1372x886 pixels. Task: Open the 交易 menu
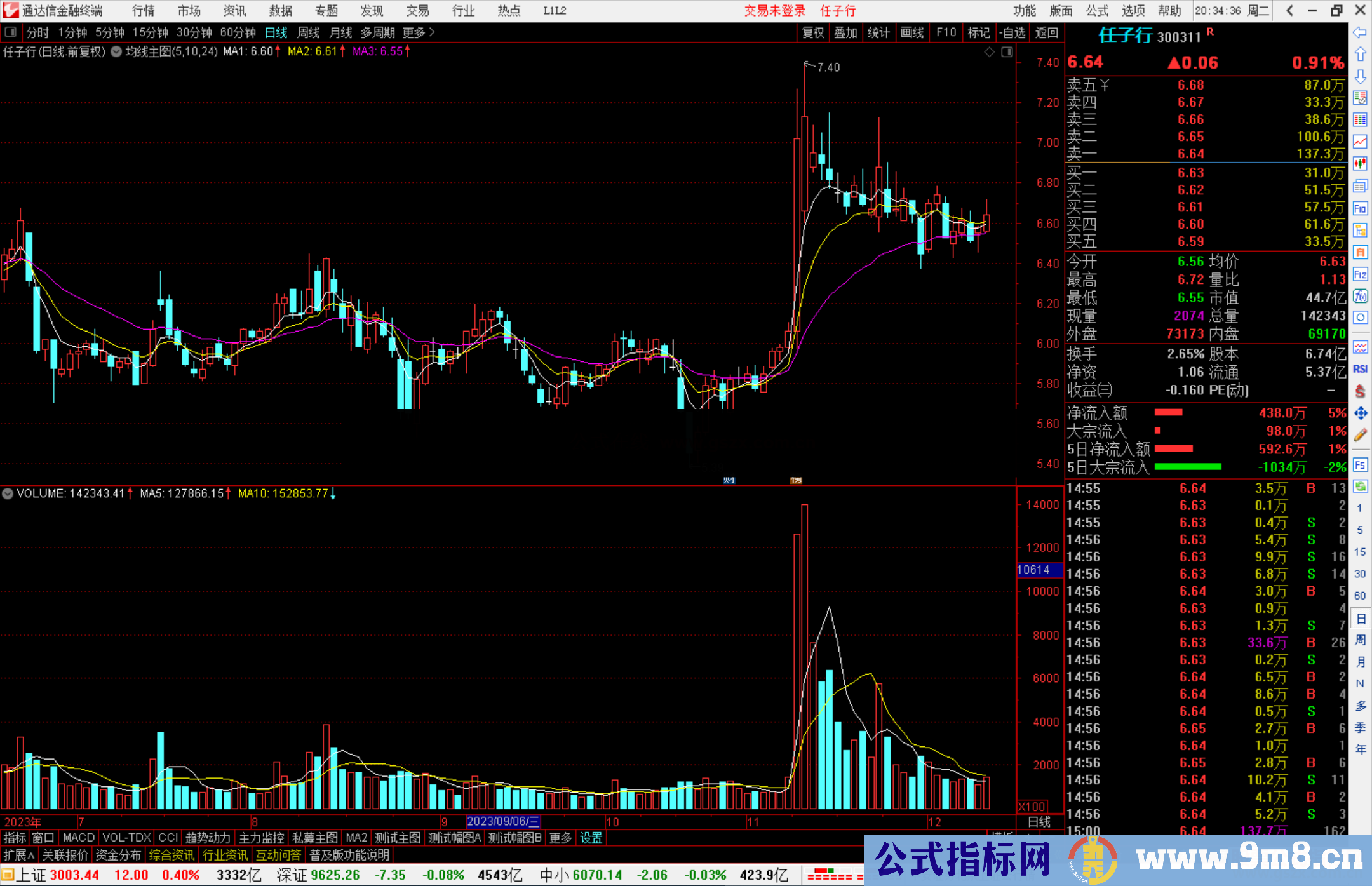(417, 11)
